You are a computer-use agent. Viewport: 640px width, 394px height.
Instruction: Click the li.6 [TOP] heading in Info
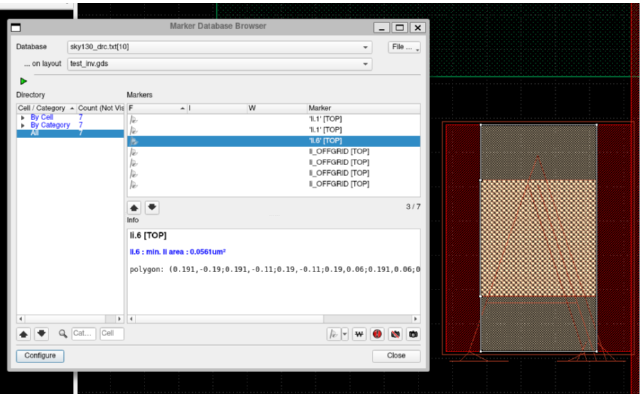(x=148, y=236)
